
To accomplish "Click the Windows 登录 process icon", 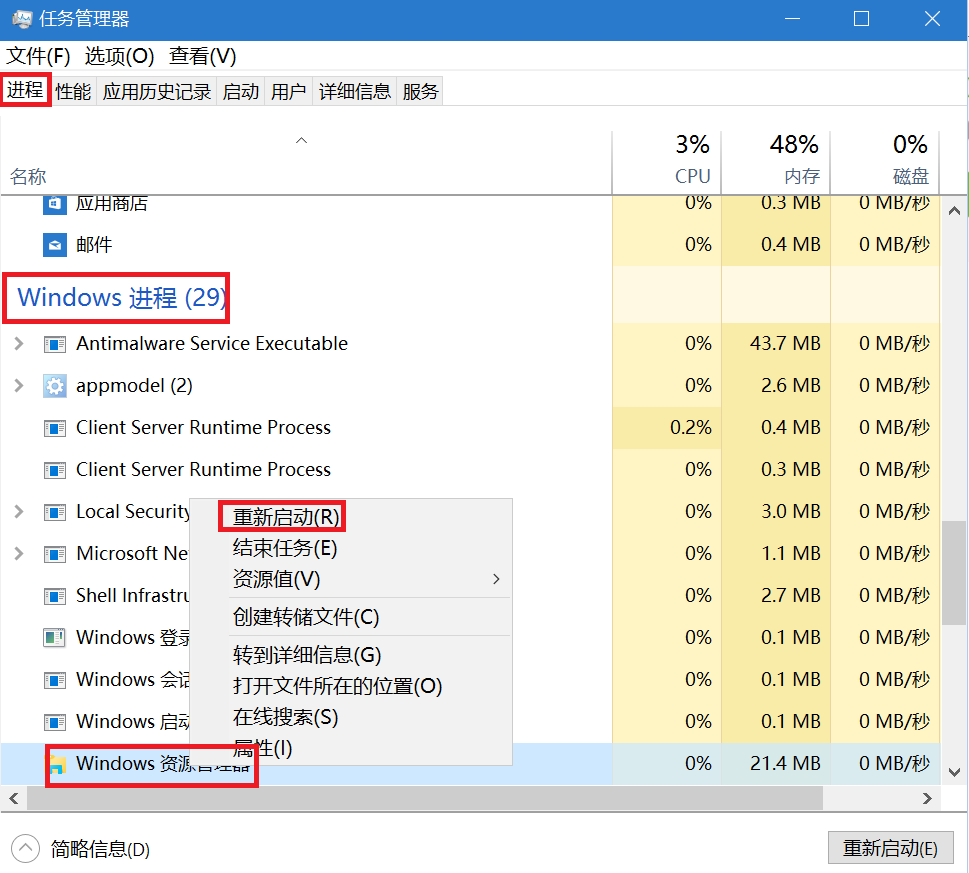I will coord(54,638).
